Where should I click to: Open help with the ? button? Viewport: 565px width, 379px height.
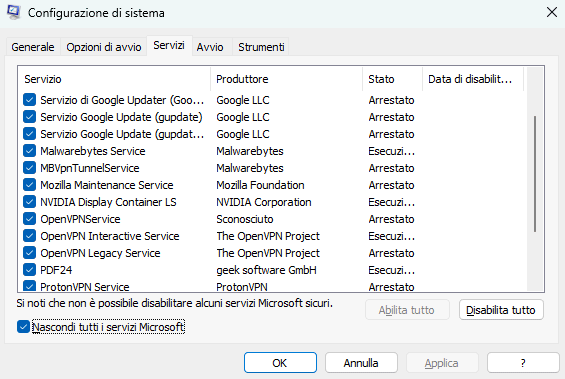click(523, 363)
